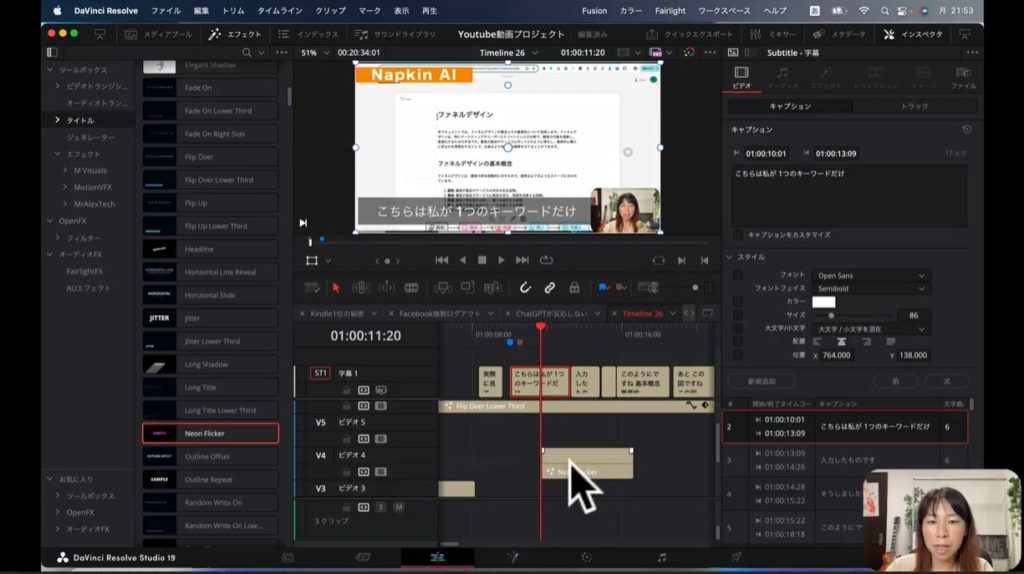Image resolution: width=1024 pixels, height=574 pixels.
Task: Toggle the mute button on the Video 3 track
Action: 398,507
